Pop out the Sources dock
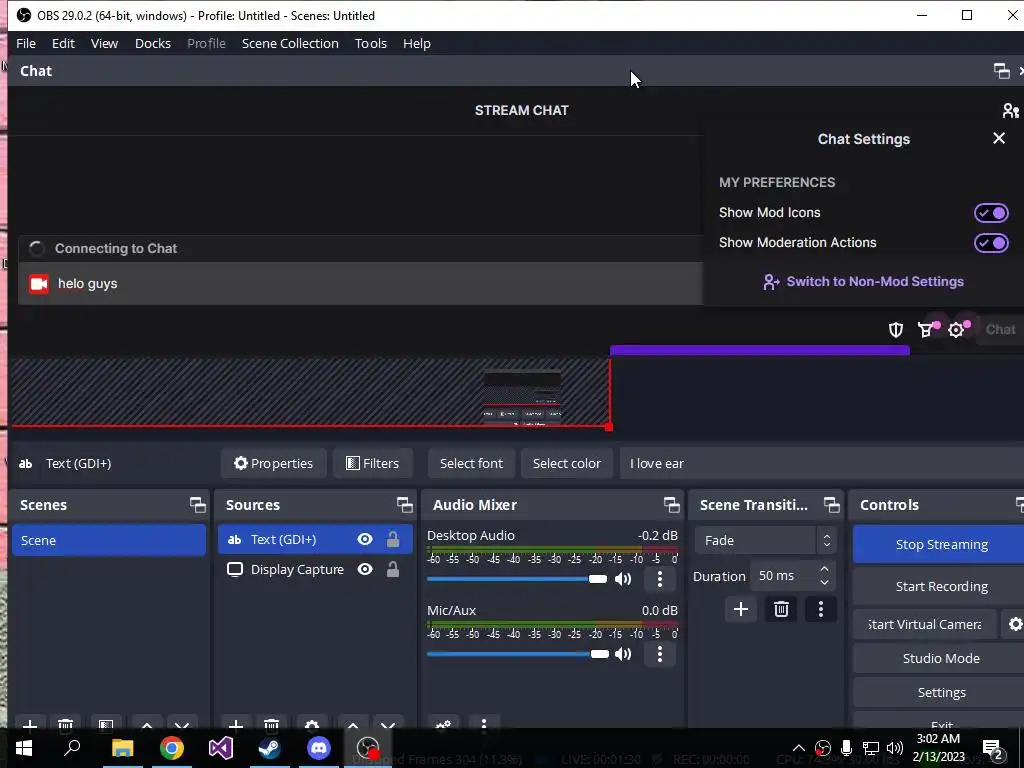The height and width of the screenshot is (768, 1024). [404, 505]
